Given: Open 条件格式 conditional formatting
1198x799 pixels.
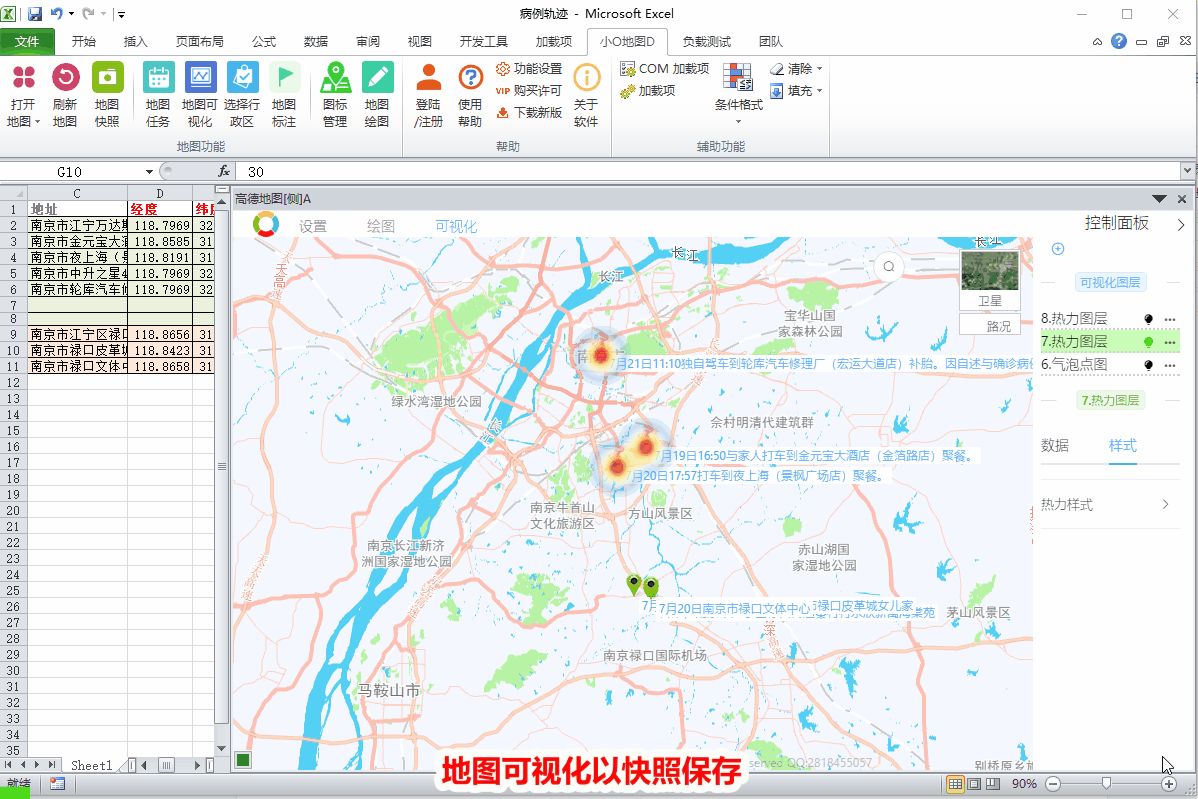Looking at the screenshot, I should [738, 94].
